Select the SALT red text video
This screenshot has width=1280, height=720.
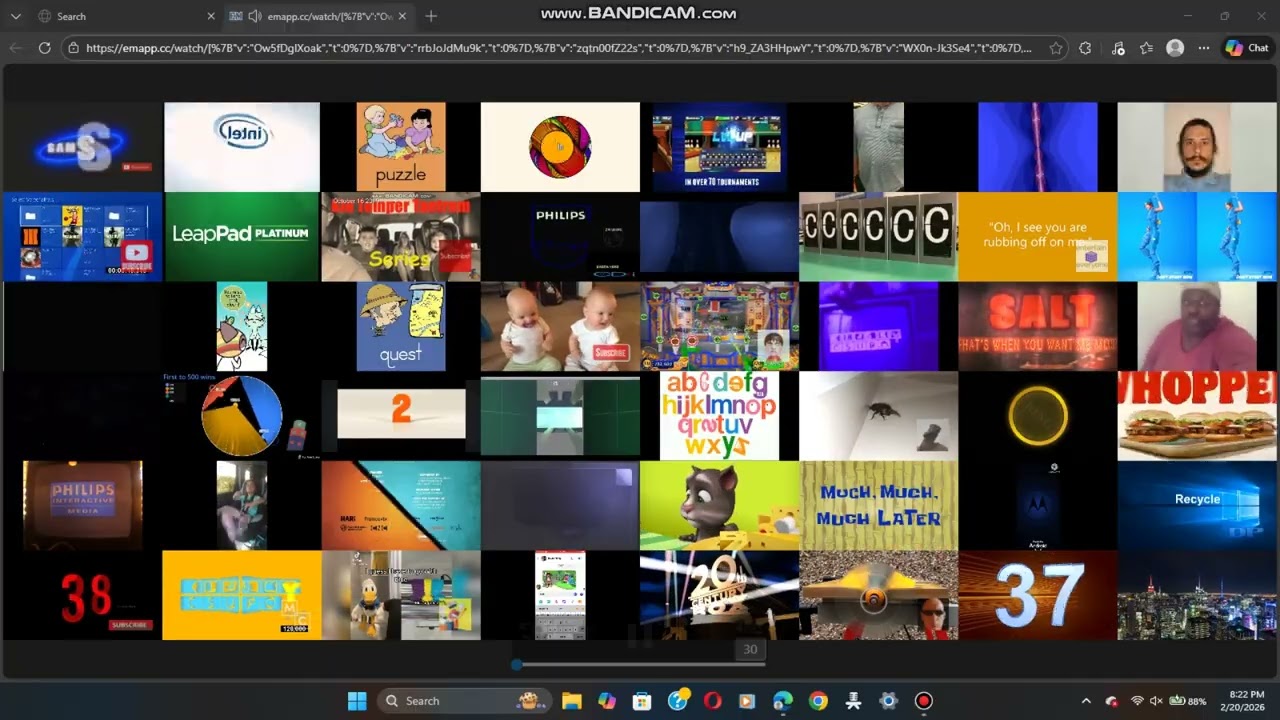click(1038, 326)
